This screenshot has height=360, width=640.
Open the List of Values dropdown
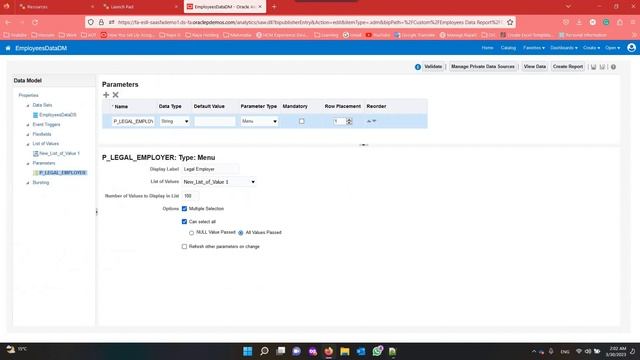pyautogui.click(x=219, y=182)
